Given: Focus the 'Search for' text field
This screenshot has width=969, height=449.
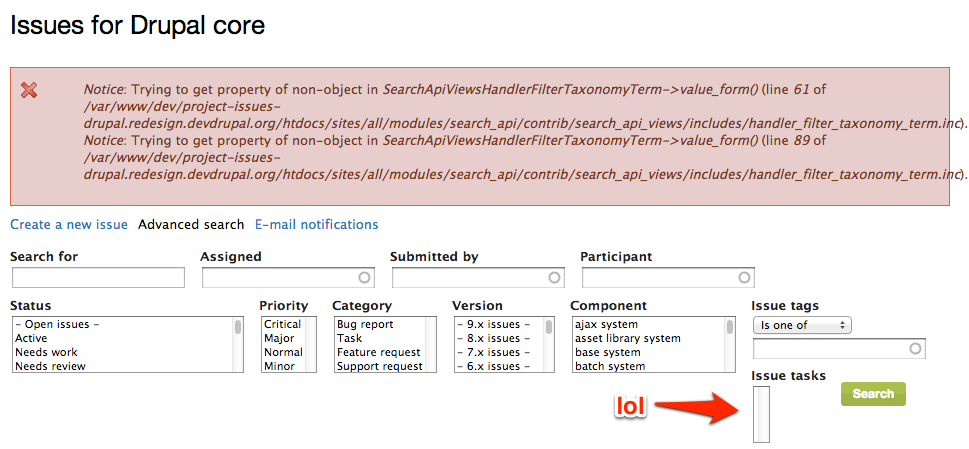Looking at the screenshot, I should (98, 278).
